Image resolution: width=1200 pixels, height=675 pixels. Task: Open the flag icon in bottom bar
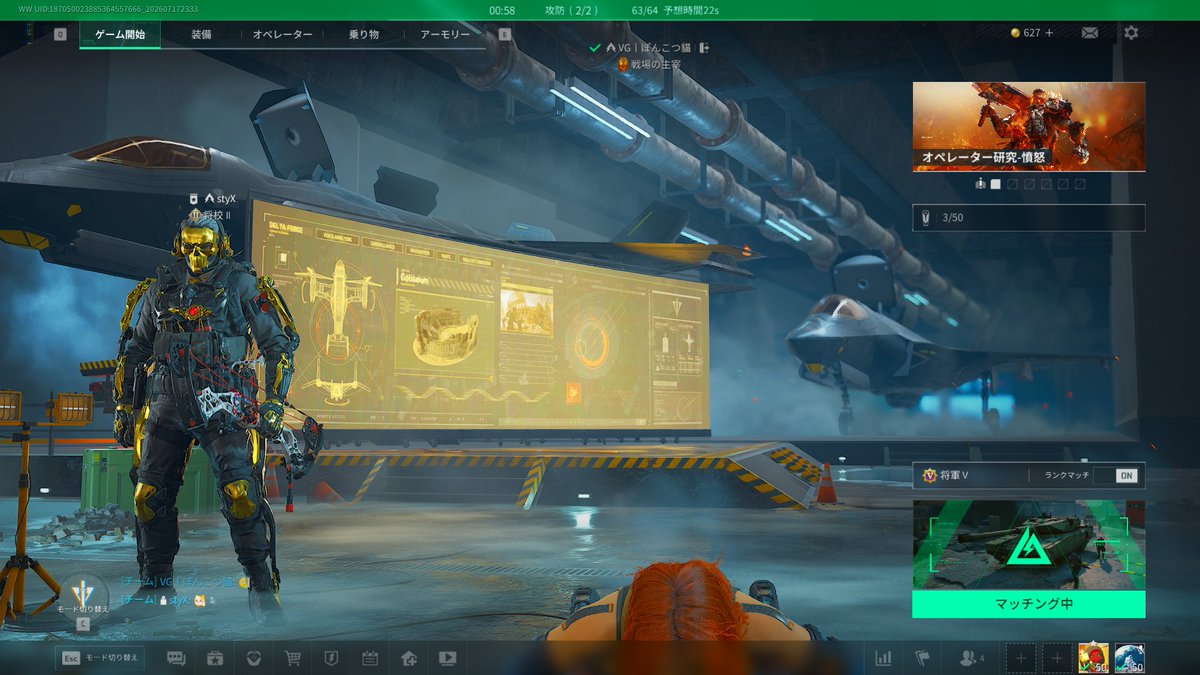click(x=923, y=658)
